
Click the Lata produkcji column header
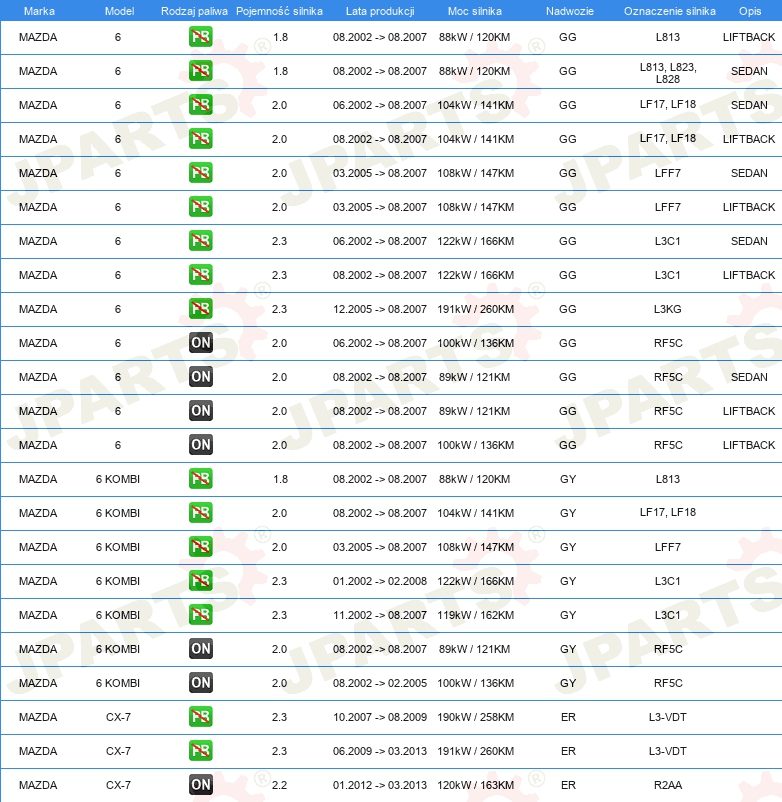(x=380, y=11)
